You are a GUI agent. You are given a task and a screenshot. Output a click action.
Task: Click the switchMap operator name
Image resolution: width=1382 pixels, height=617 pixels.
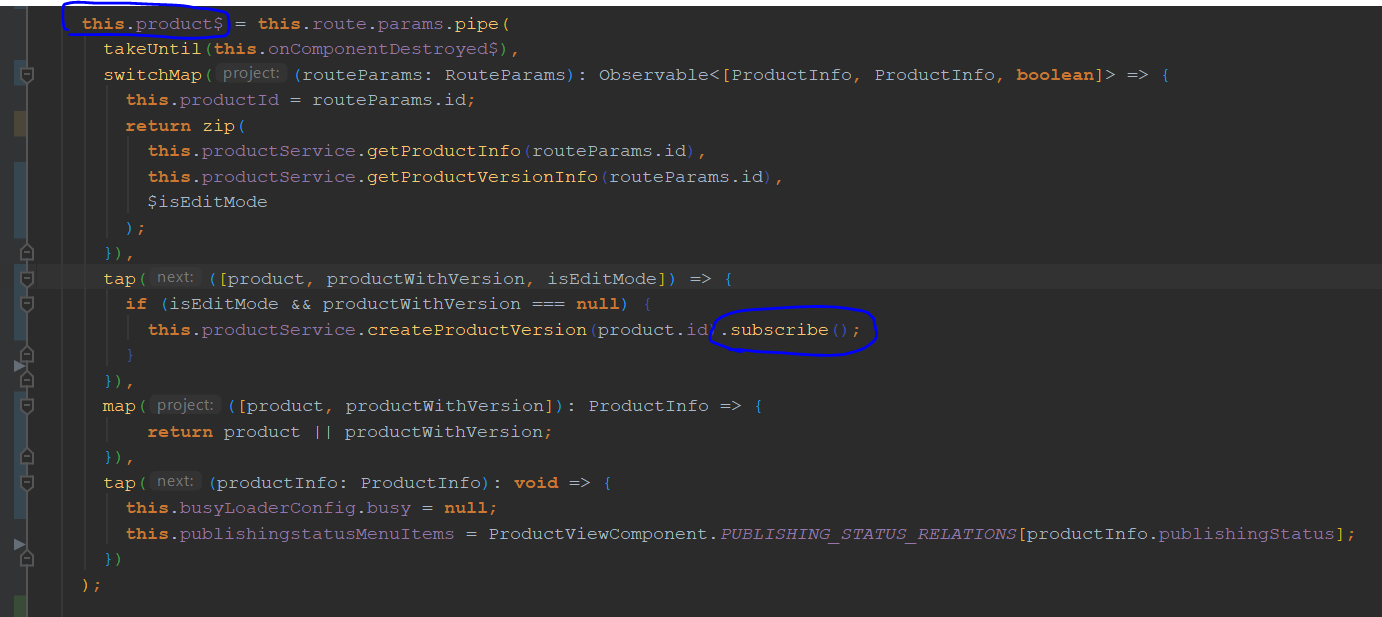(153, 75)
